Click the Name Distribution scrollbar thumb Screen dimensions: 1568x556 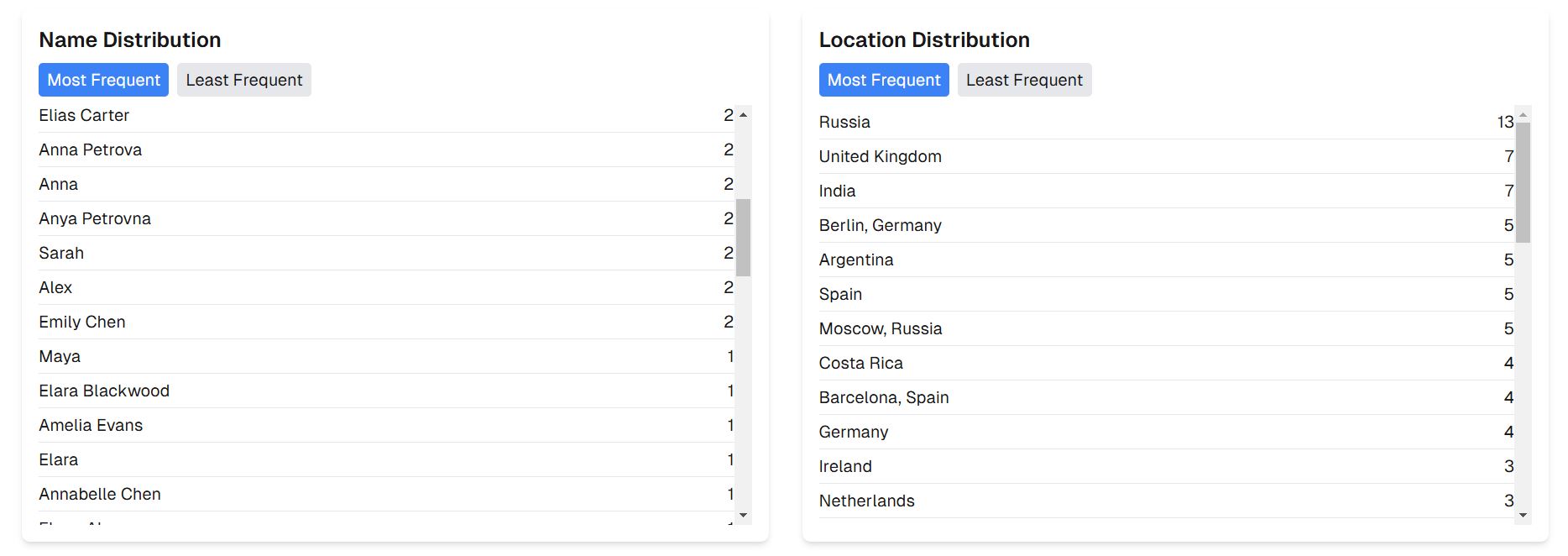click(x=743, y=238)
